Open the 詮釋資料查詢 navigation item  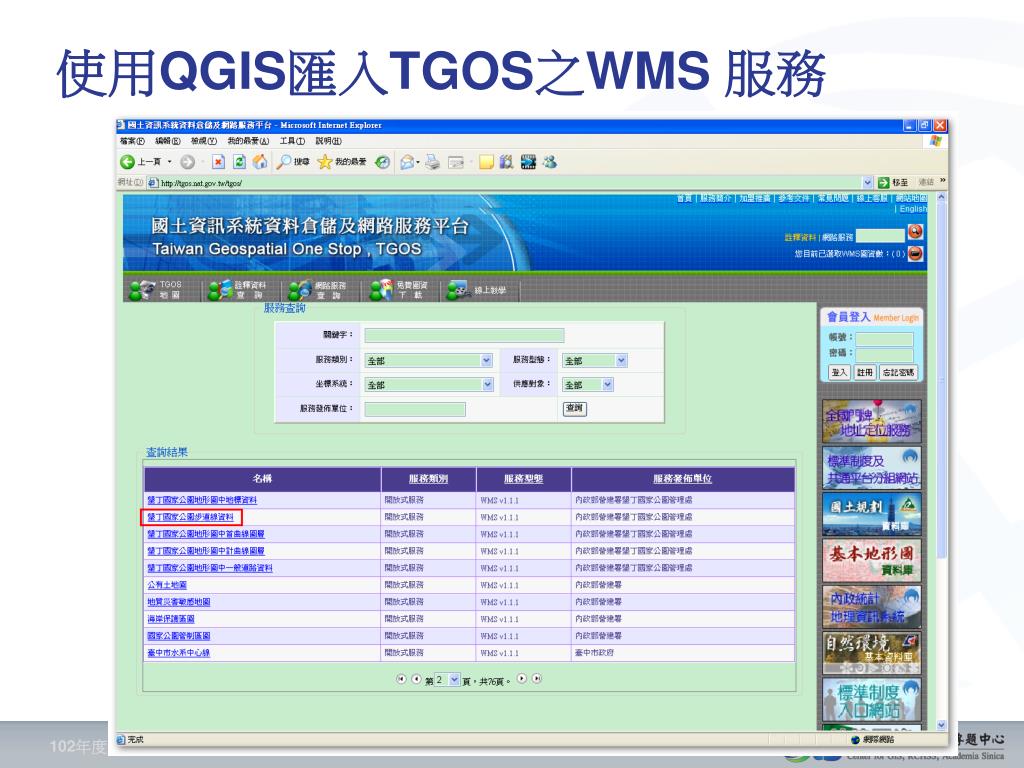pos(237,289)
